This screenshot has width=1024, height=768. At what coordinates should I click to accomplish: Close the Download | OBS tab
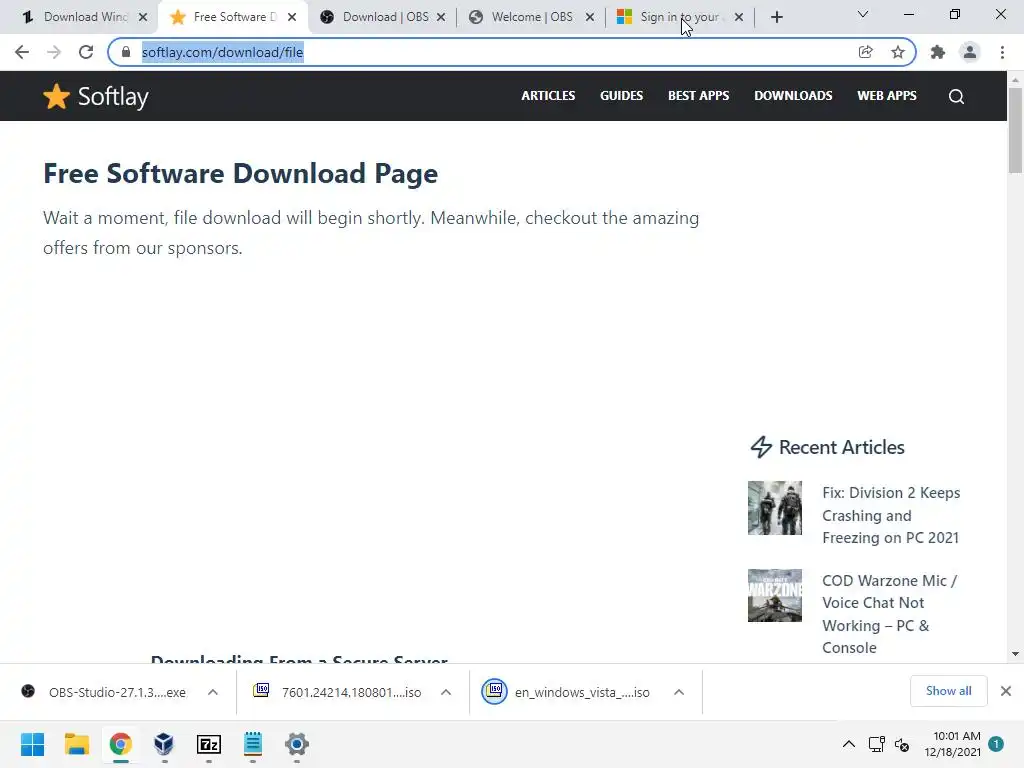click(441, 17)
